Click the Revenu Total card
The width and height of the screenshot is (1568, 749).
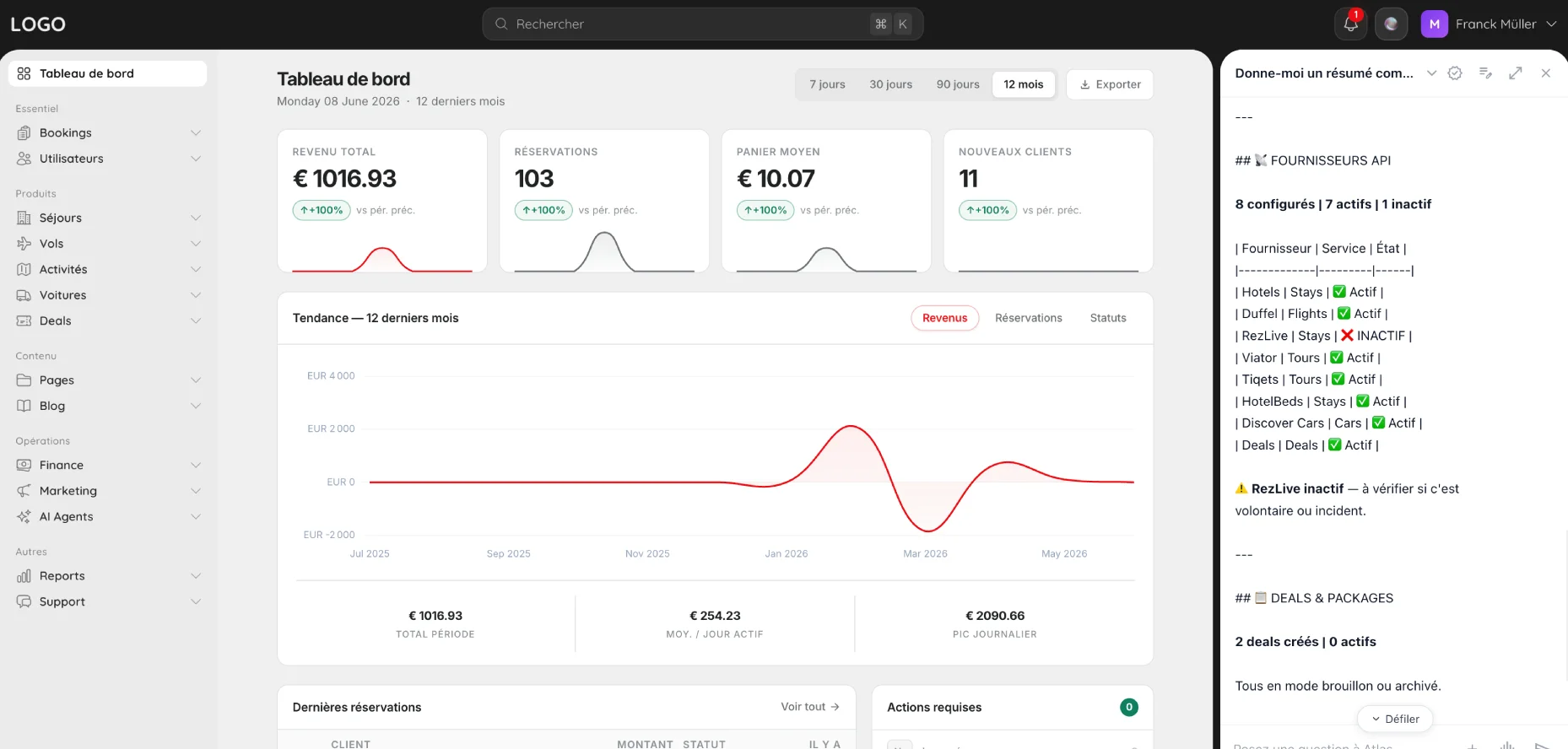coord(382,201)
